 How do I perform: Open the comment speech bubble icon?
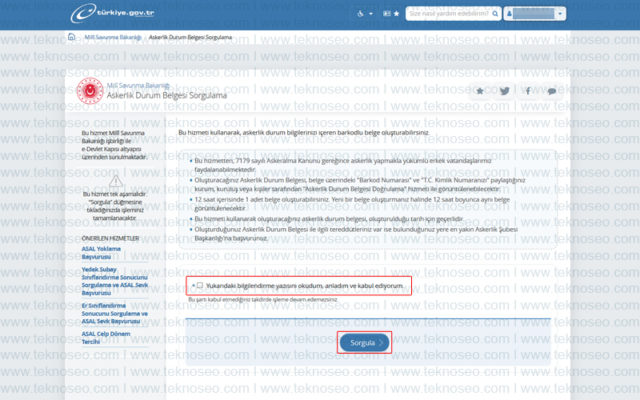tap(552, 91)
